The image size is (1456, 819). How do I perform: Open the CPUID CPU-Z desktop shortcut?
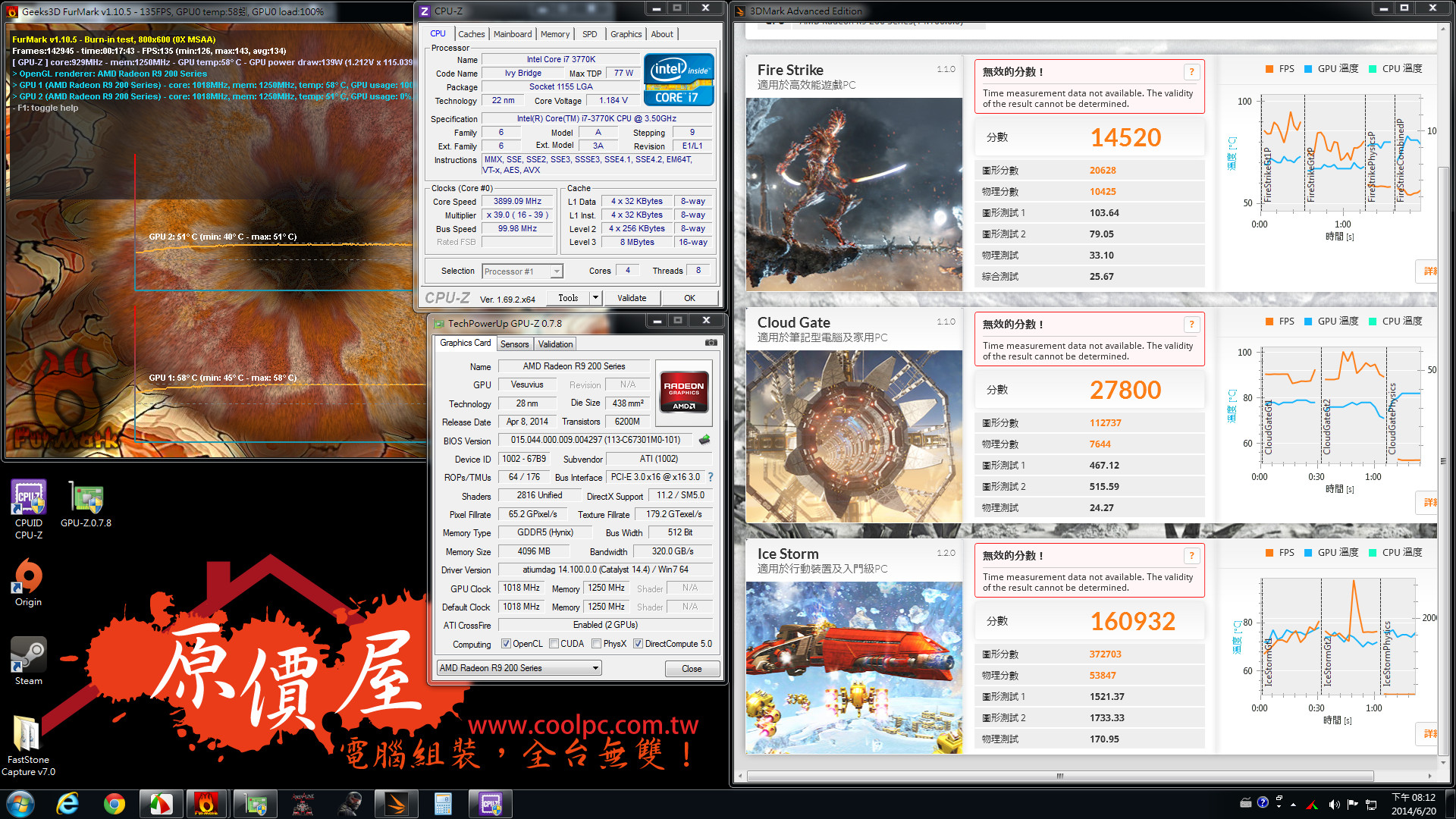(29, 510)
